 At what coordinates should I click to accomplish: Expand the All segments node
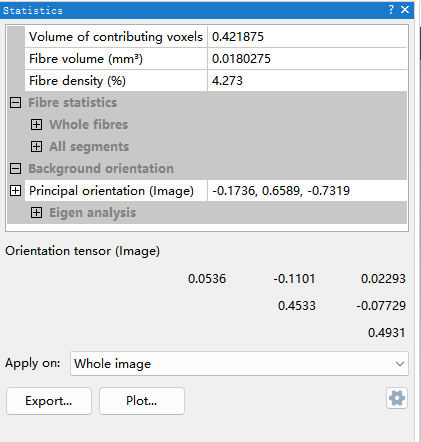[36, 146]
